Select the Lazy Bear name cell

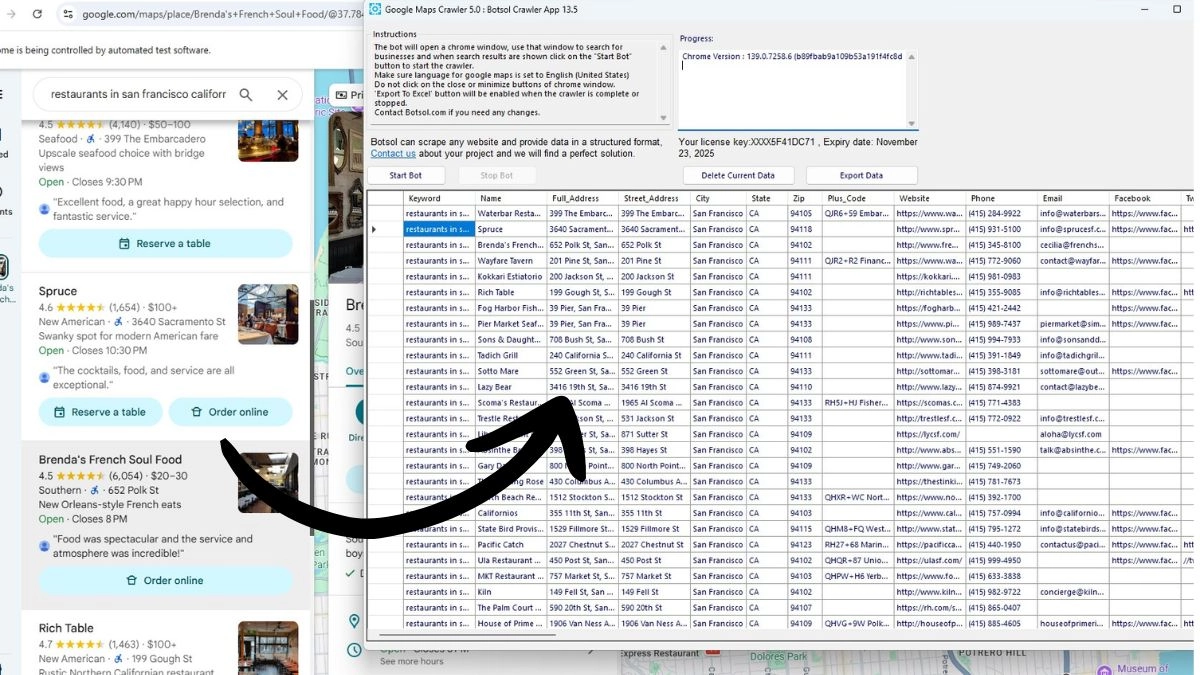coord(511,387)
